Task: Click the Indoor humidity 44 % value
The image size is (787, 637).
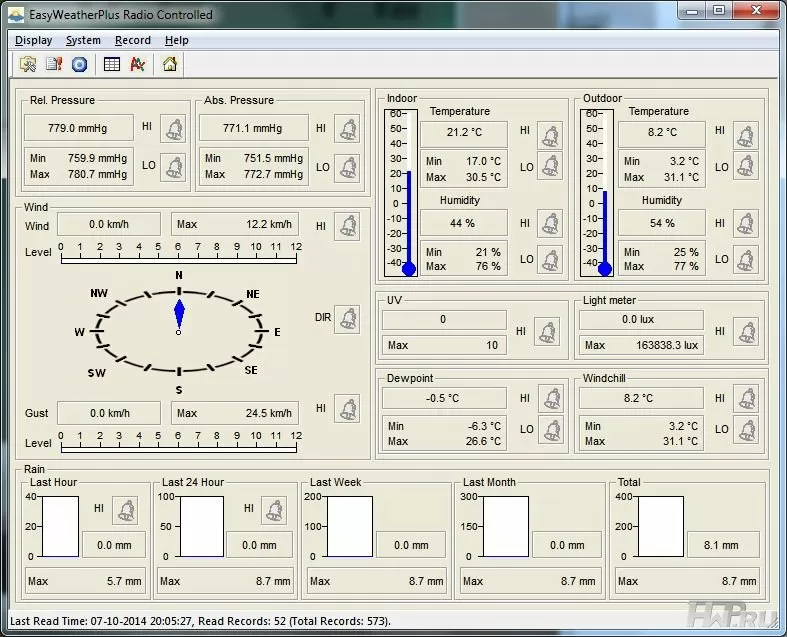Action: click(x=464, y=223)
